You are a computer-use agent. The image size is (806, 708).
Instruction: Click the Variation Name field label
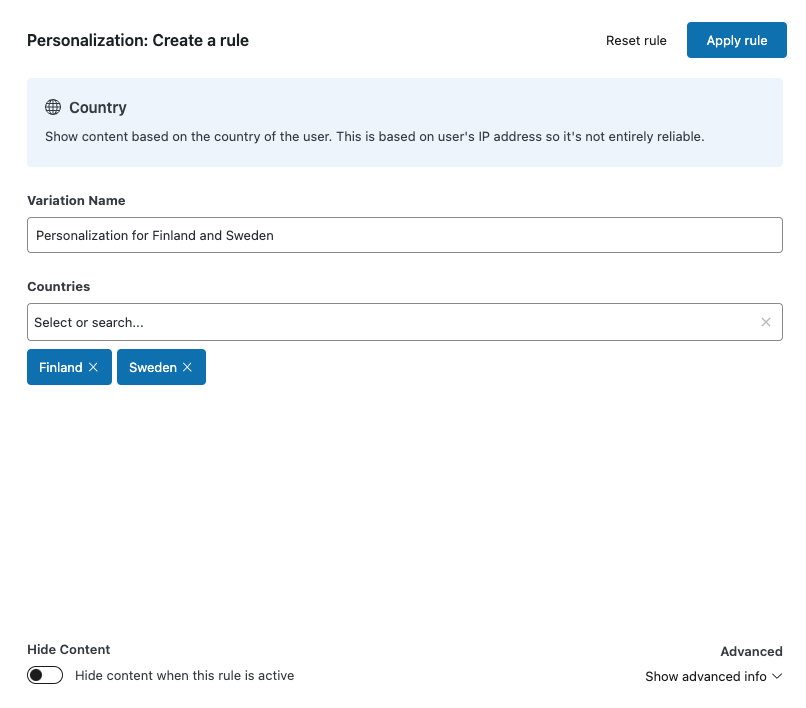[76, 200]
